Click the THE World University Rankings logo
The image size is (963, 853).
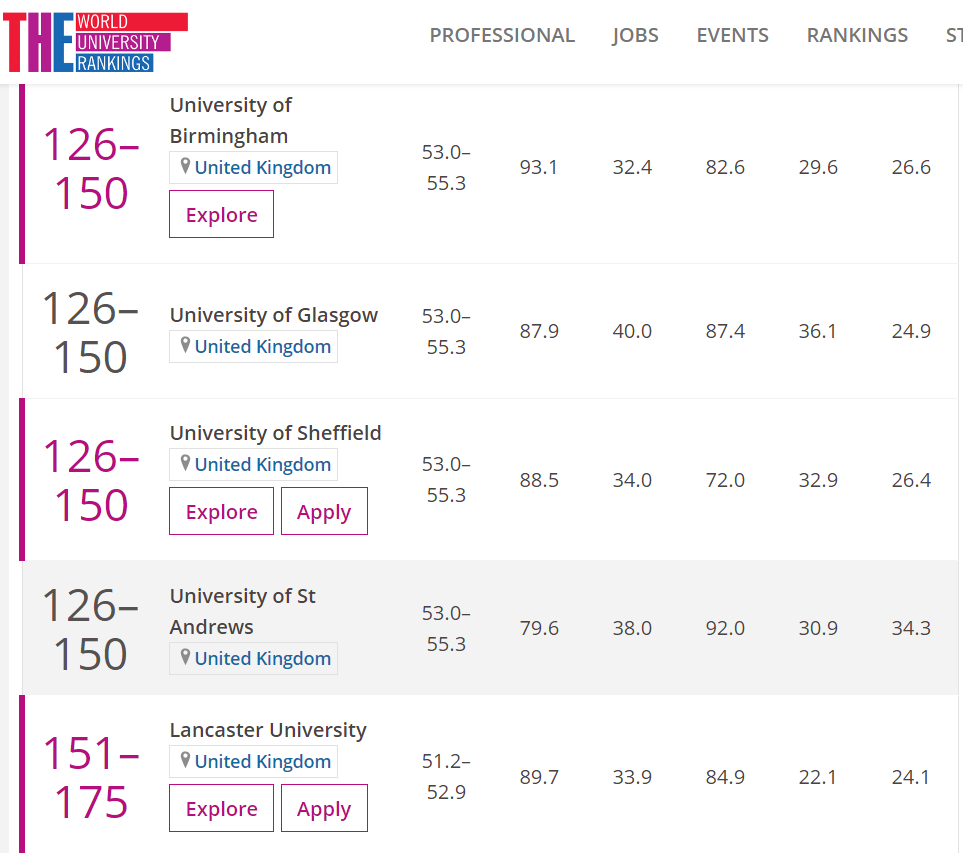[x=95, y=42]
